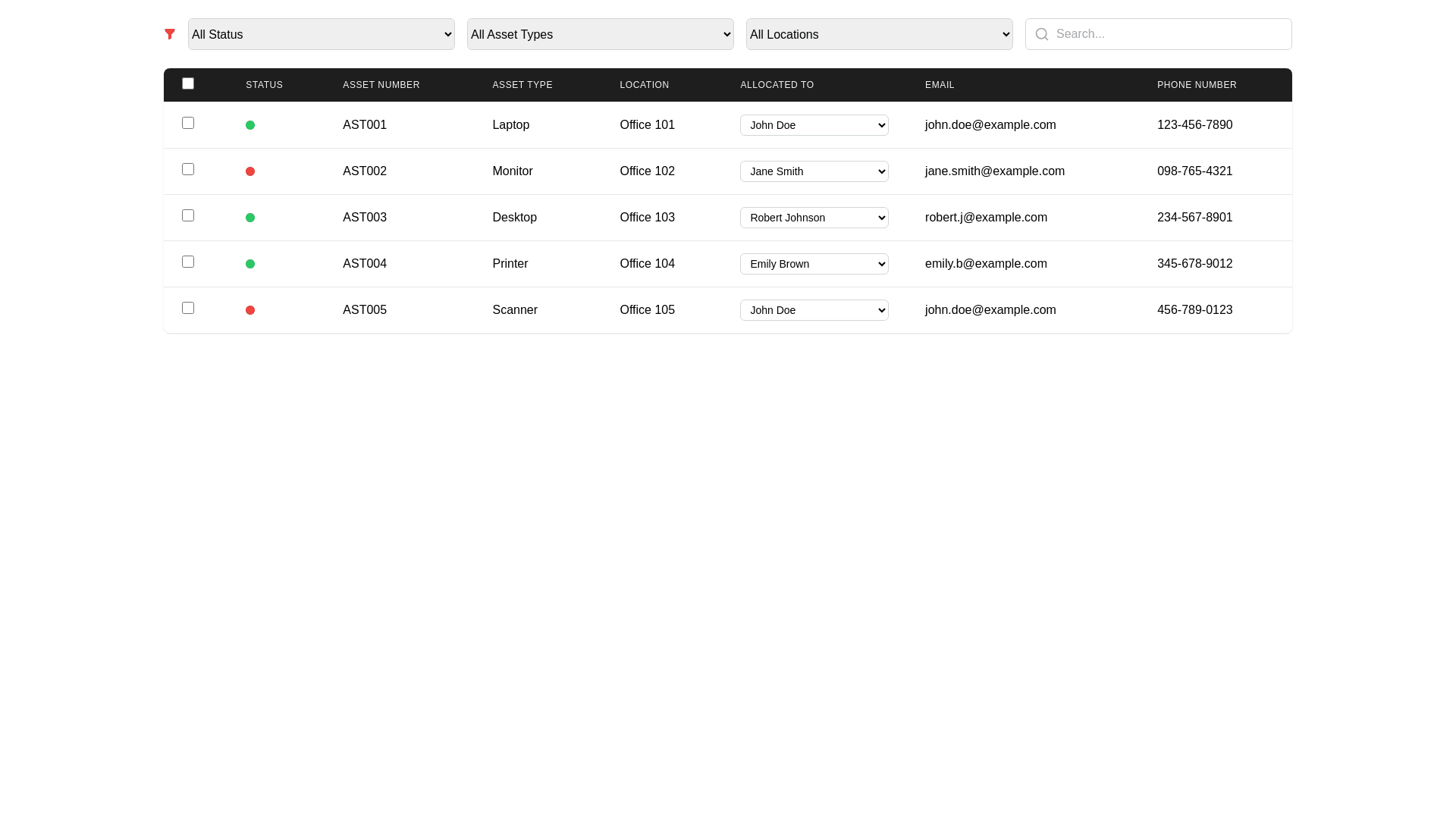Screen dimensions: 1456x819
Task: Click the Location column header
Action: (644, 85)
